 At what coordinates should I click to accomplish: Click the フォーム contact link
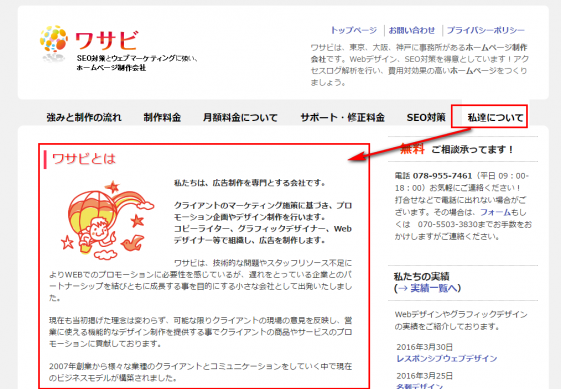point(495,212)
